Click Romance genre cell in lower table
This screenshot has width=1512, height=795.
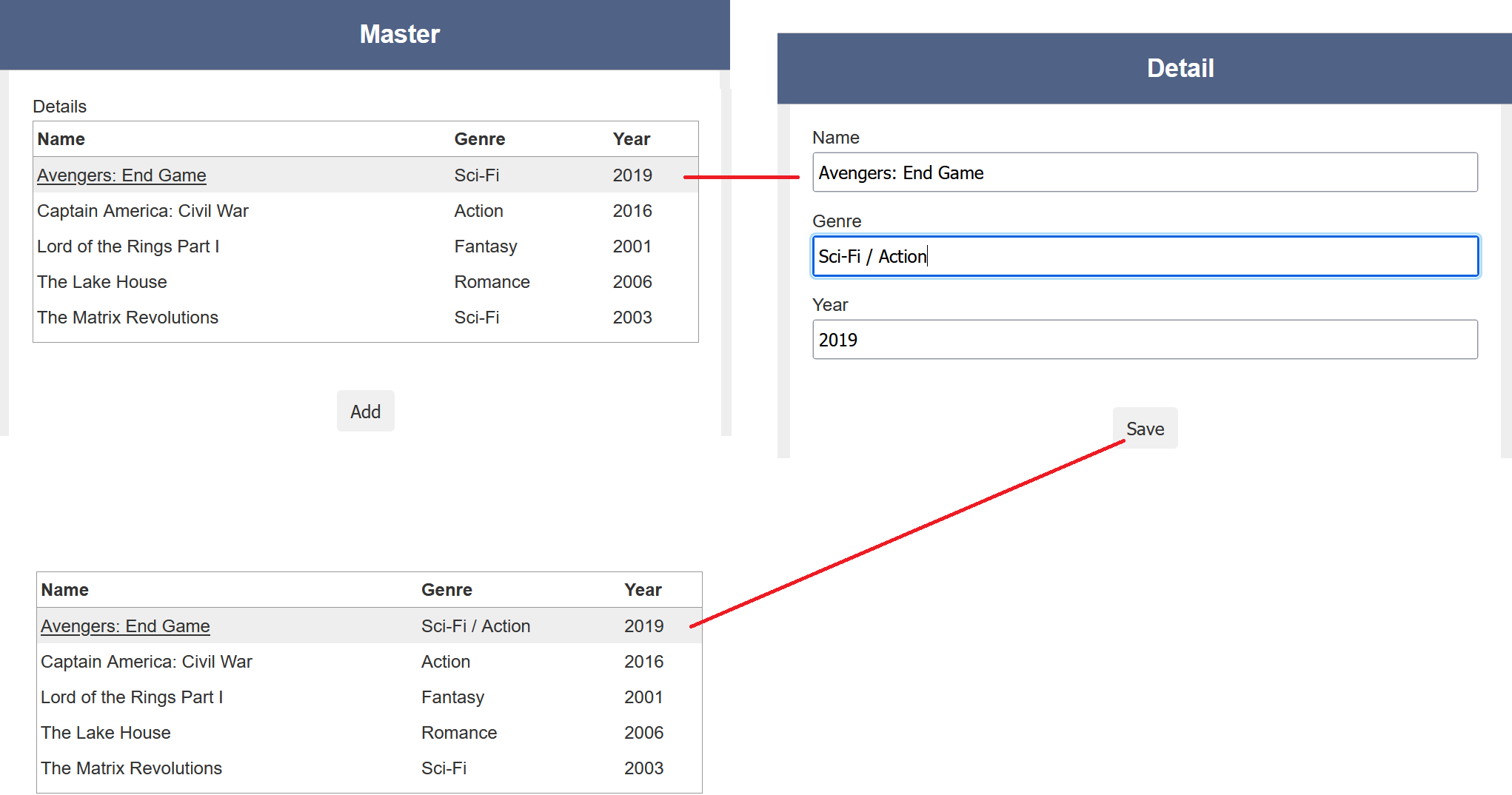point(459,733)
